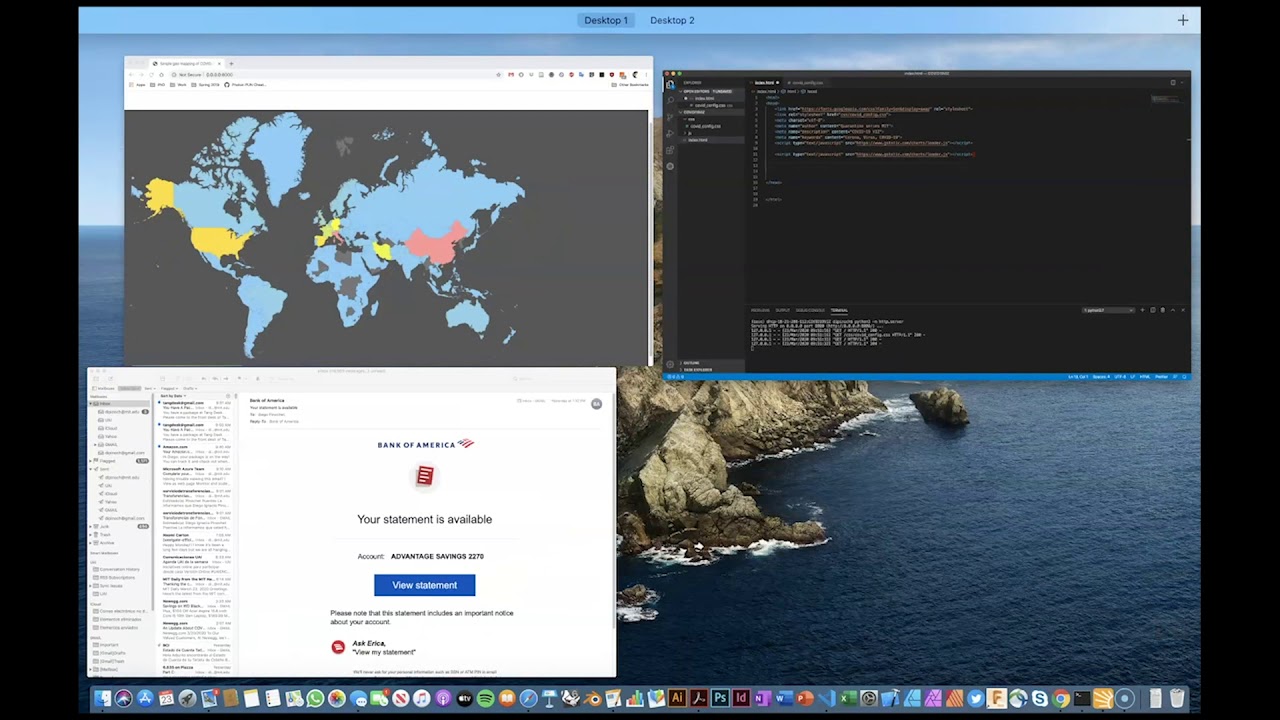The height and width of the screenshot is (720, 1280).
Task: Open the PROBLEMS panel tab in VS Code
Action: (x=760, y=310)
